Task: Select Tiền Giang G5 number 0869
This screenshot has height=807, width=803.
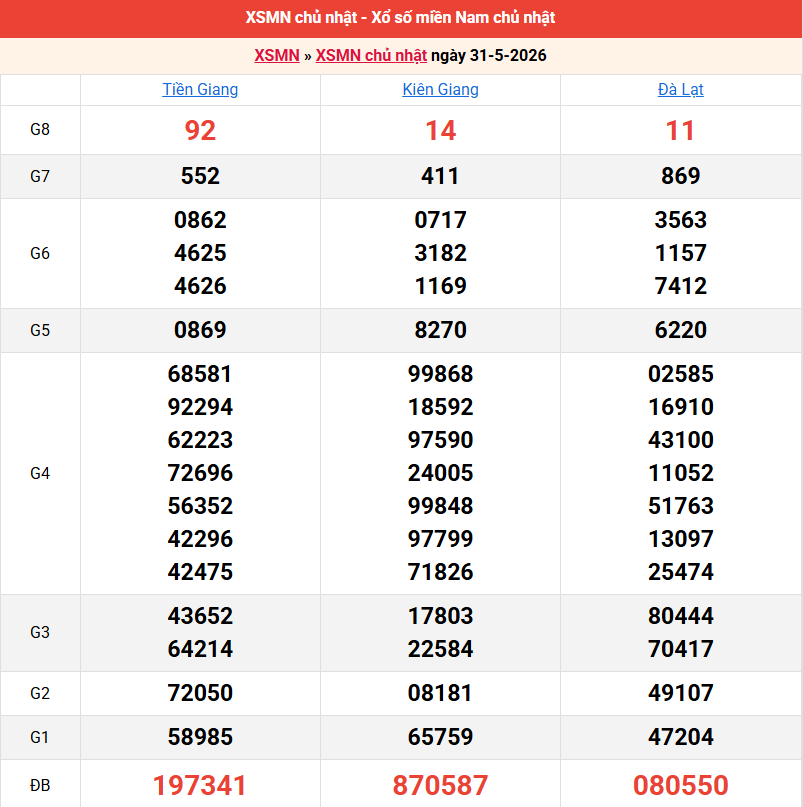Action: (200, 330)
